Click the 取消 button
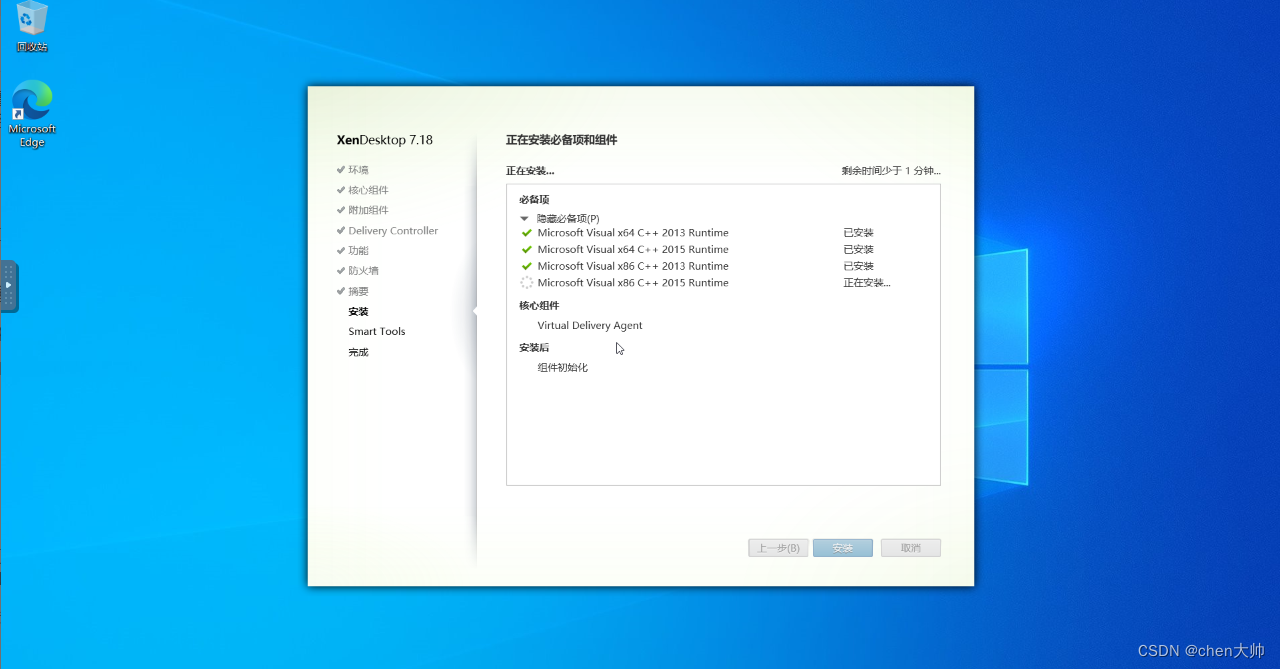The height and width of the screenshot is (669, 1280). tap(911, 548)
